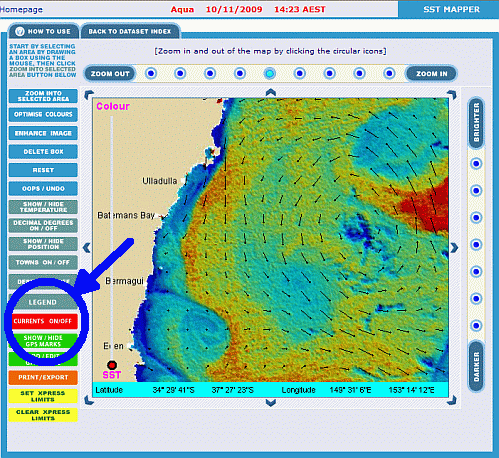Pan map left with left arrow
This screenshot has height=458, width=499.
(x=87, y=248)
